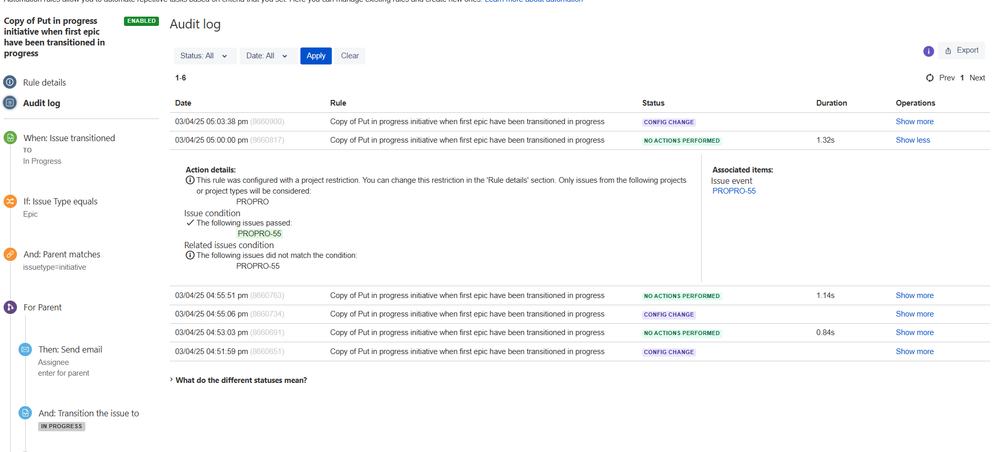The width and height of the screenshot is (999, 452).
Task: Select the Transition the issue action icon
Action: click(x=25, y=413)
